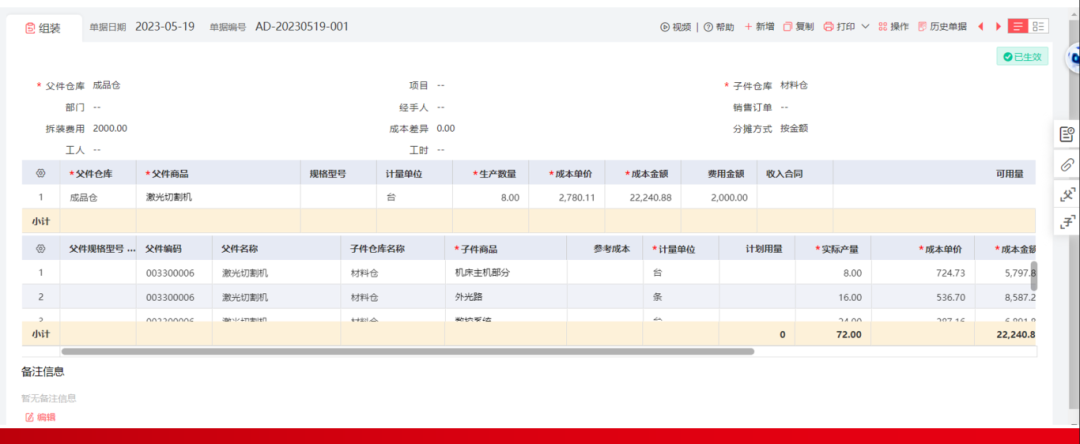Image resolution: width=1080 pixels, height=444 pixels.
Task: Switch to the detail card layout view
Action: coord(1040,27)
